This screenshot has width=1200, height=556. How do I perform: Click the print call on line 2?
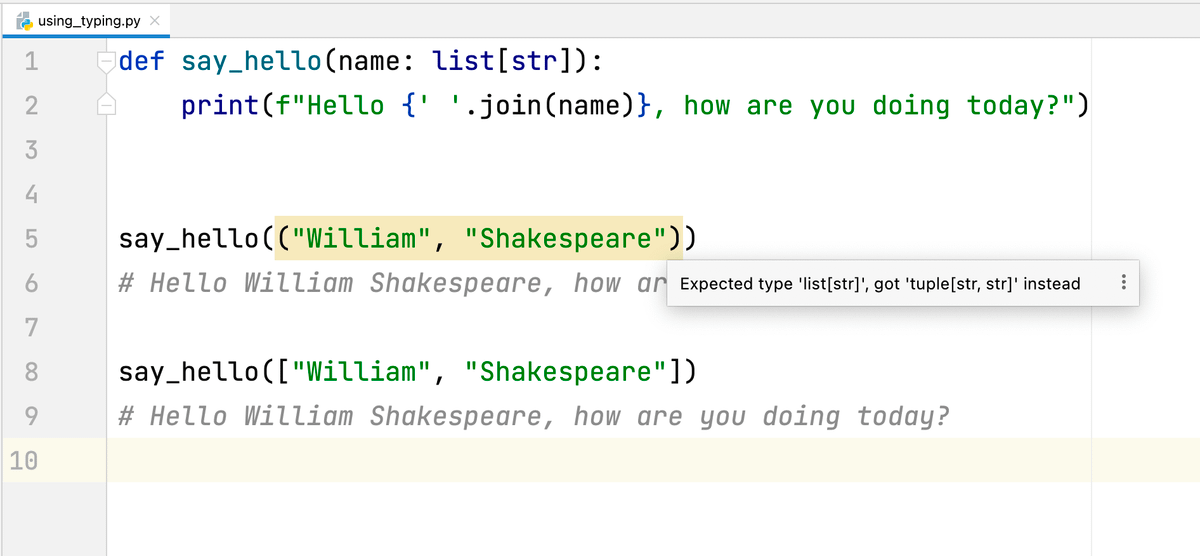(x=219, y=106)
